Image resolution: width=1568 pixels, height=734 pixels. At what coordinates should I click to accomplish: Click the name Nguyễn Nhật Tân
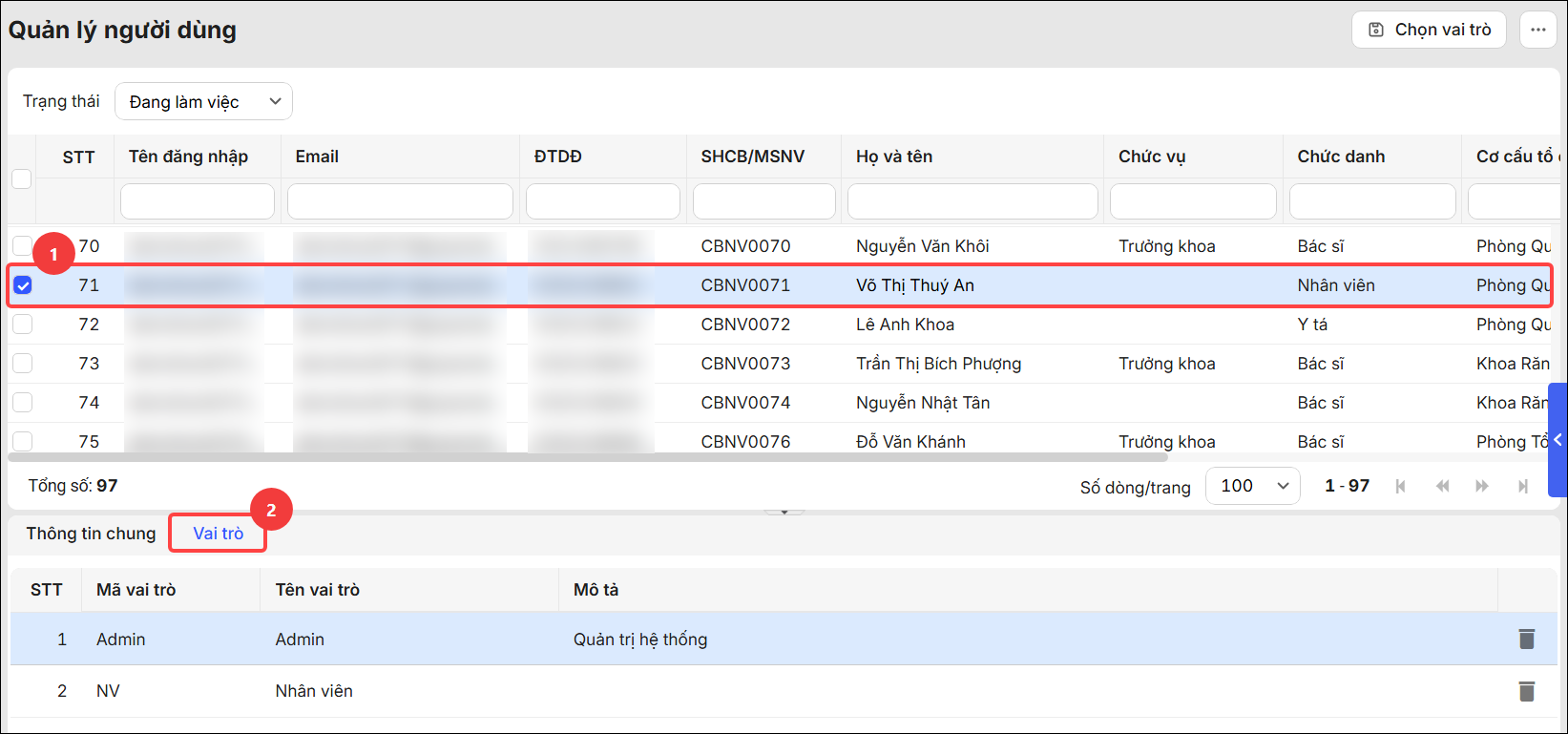point(923,403)
